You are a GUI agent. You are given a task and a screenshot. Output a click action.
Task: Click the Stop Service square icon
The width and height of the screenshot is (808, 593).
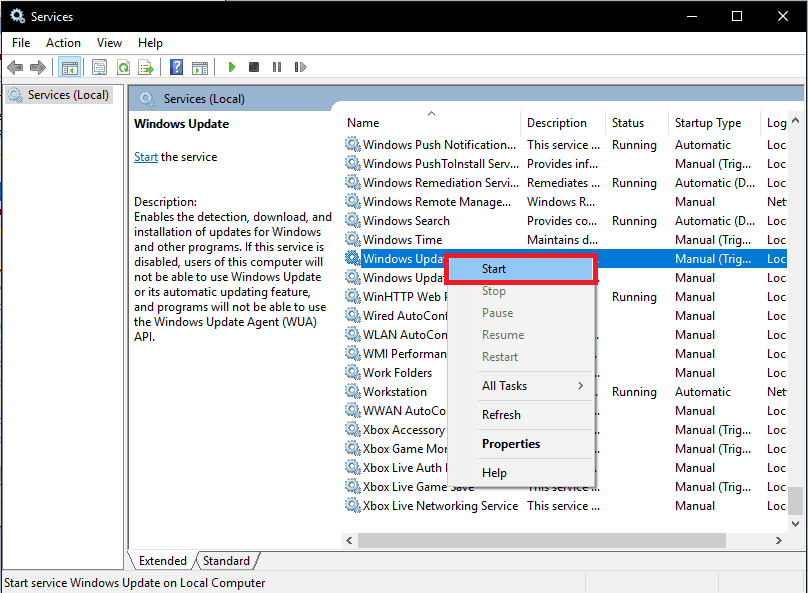(254, 67)
